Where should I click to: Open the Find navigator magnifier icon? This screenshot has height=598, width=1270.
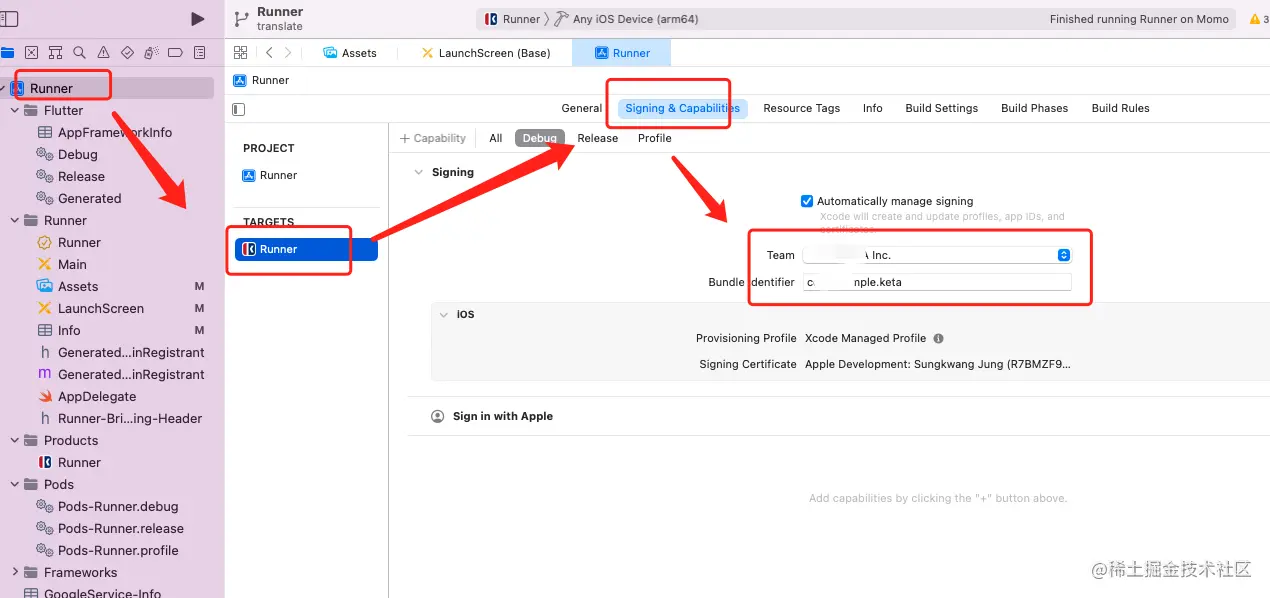(x=79, y=52)
